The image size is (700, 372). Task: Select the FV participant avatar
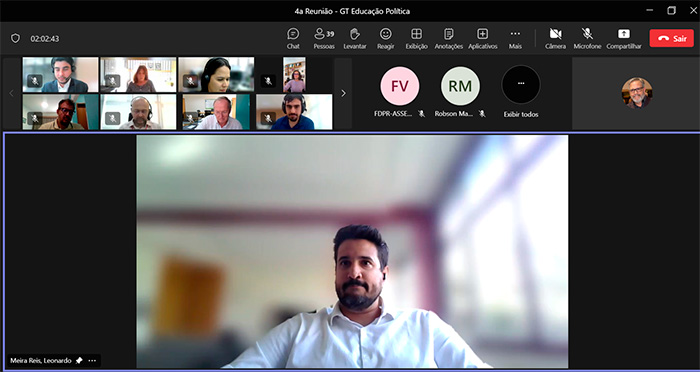pyautogui.click(x=400, y=86)
